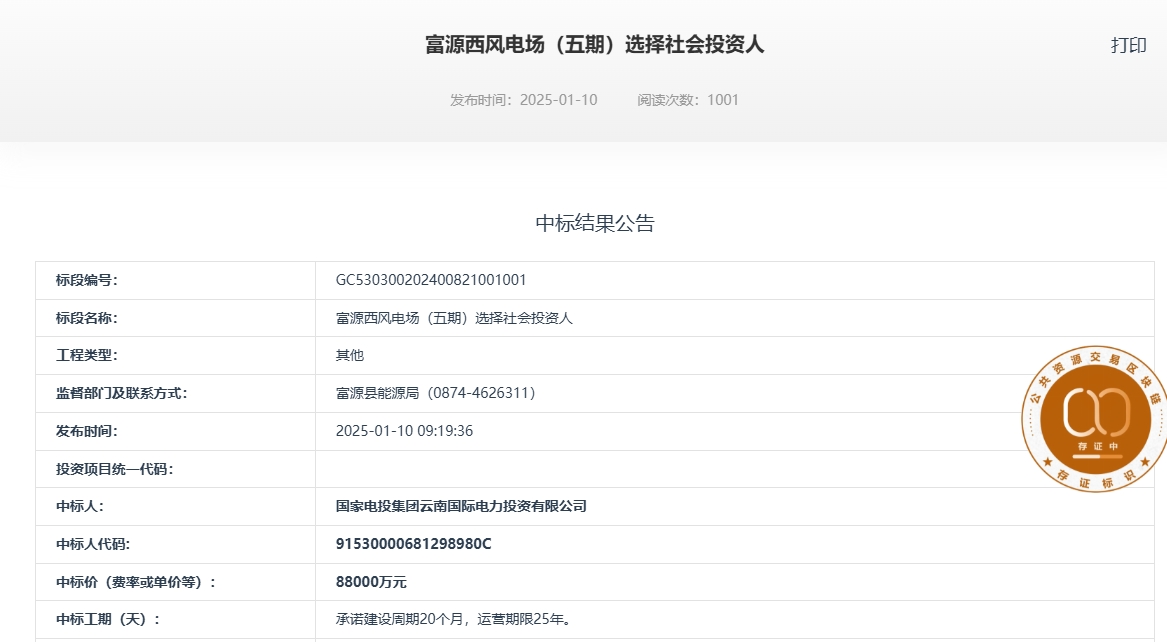Select the 其他 project type value
This screenshot has height=642, width=1167.
350,356
